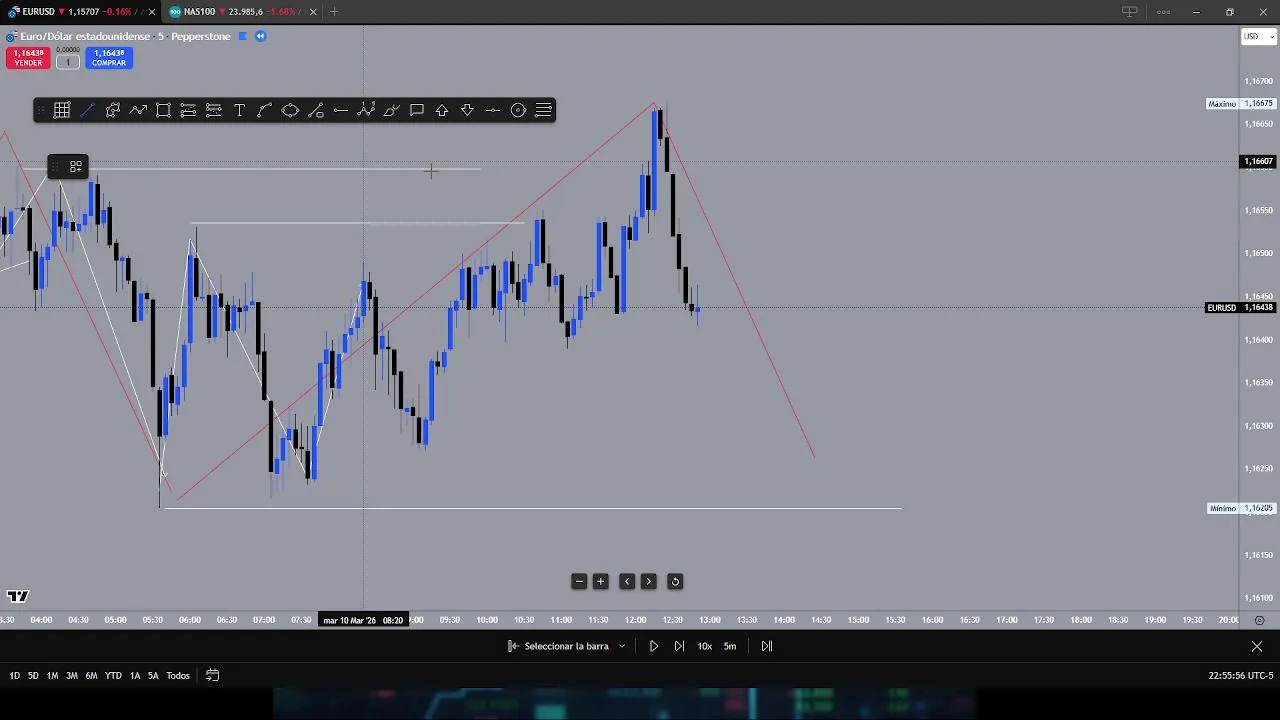Select the YTD date range
The height and width of the screenshot is (720, 1280).
(113, 676)
